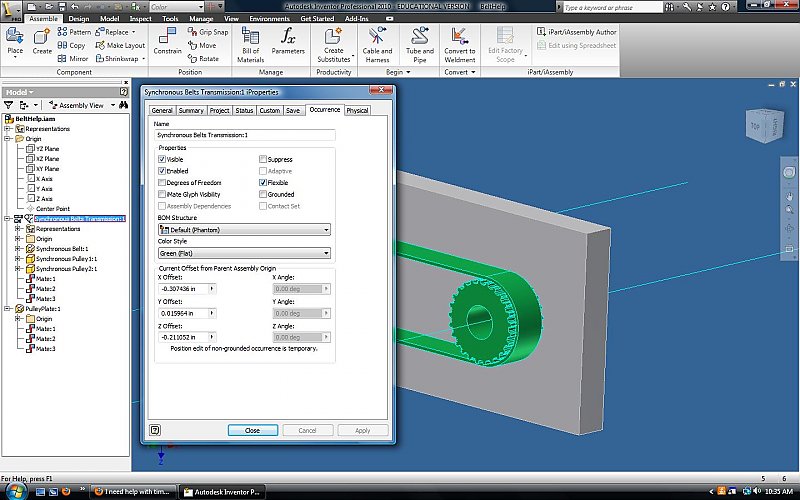Uncheck the Flexible checkbox
Screen dimensions: 800x500
[x=263, y=183]
